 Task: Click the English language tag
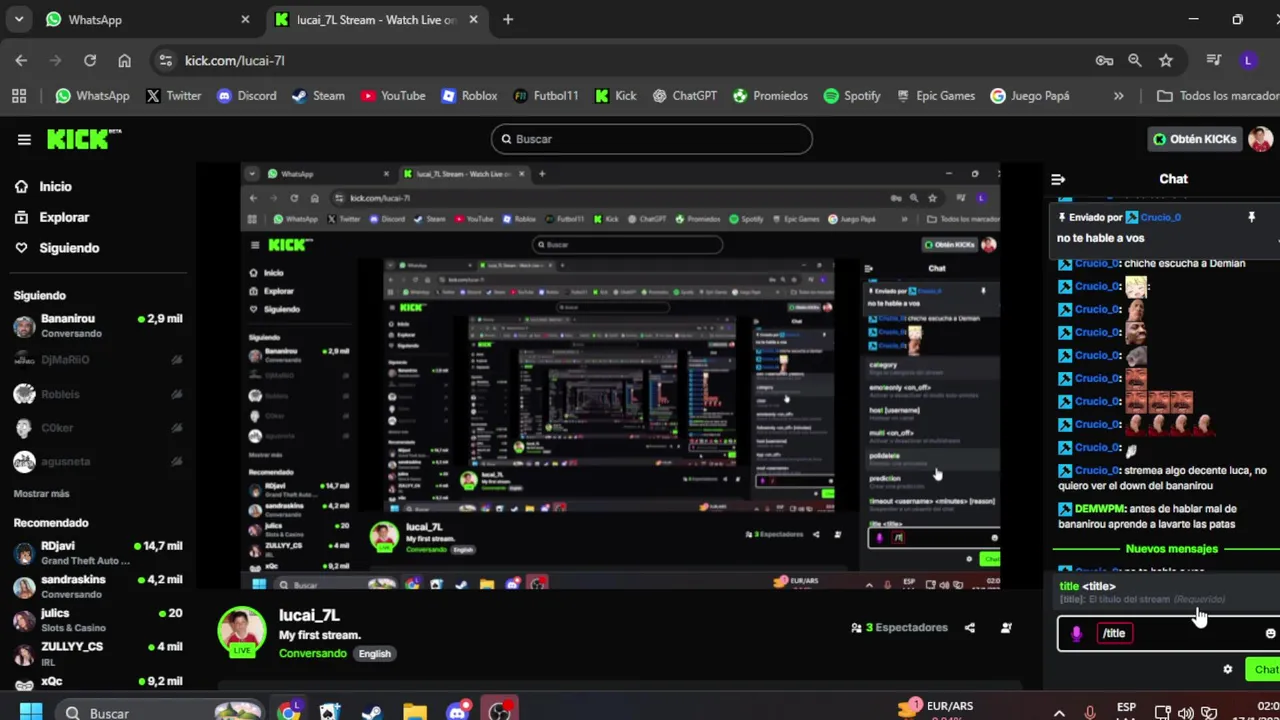click(x=375, y=654)
